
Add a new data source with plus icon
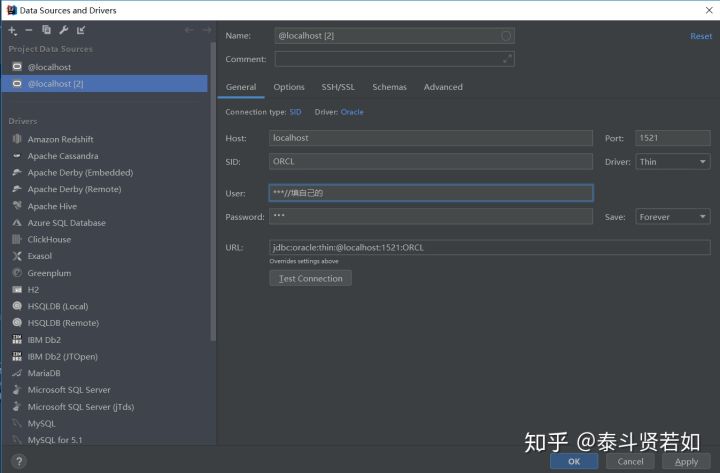(x=12, y=30)
